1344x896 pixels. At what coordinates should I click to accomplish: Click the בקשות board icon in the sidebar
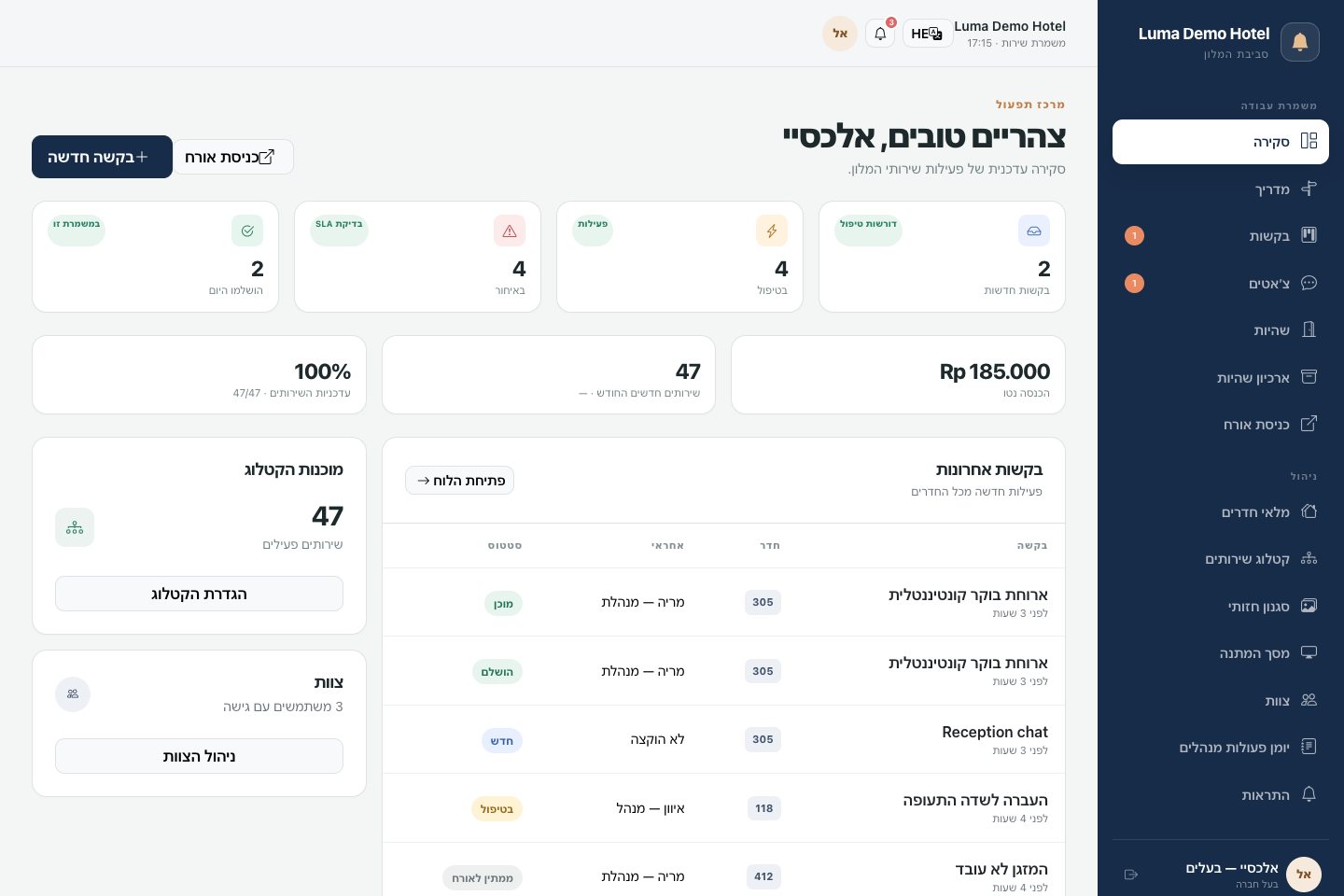(1309, 235)
